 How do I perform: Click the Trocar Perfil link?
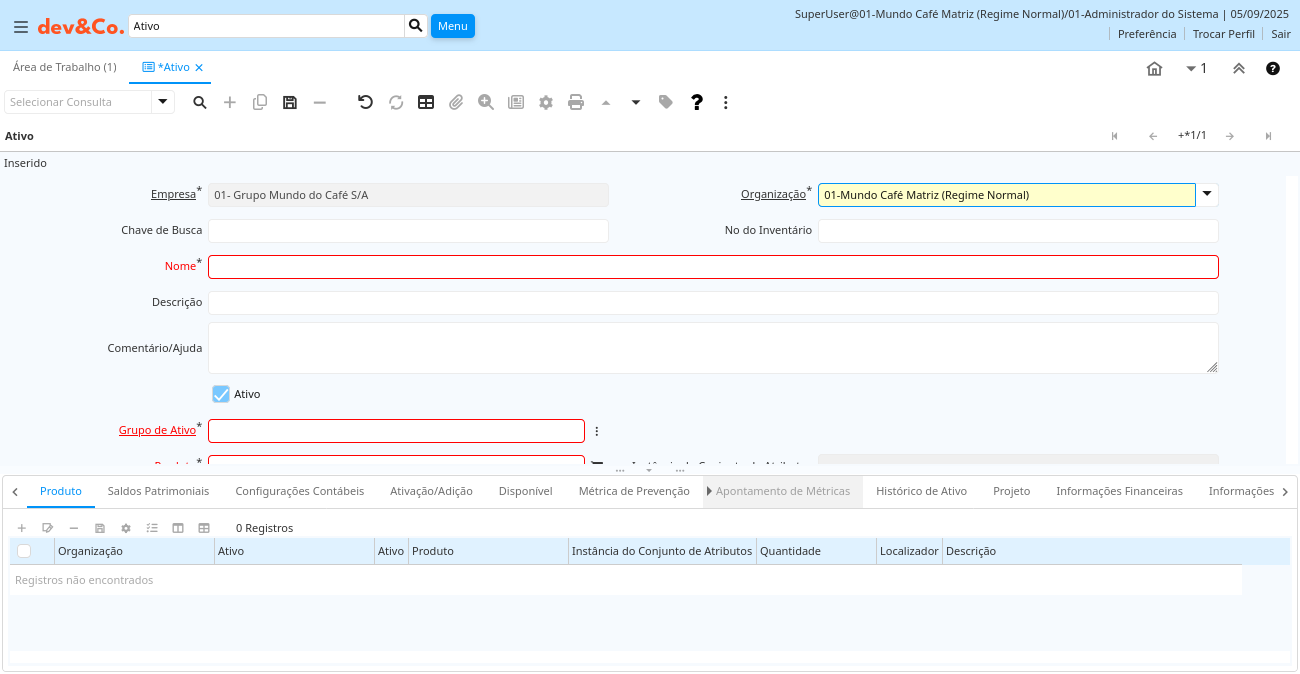point(1223,34)
